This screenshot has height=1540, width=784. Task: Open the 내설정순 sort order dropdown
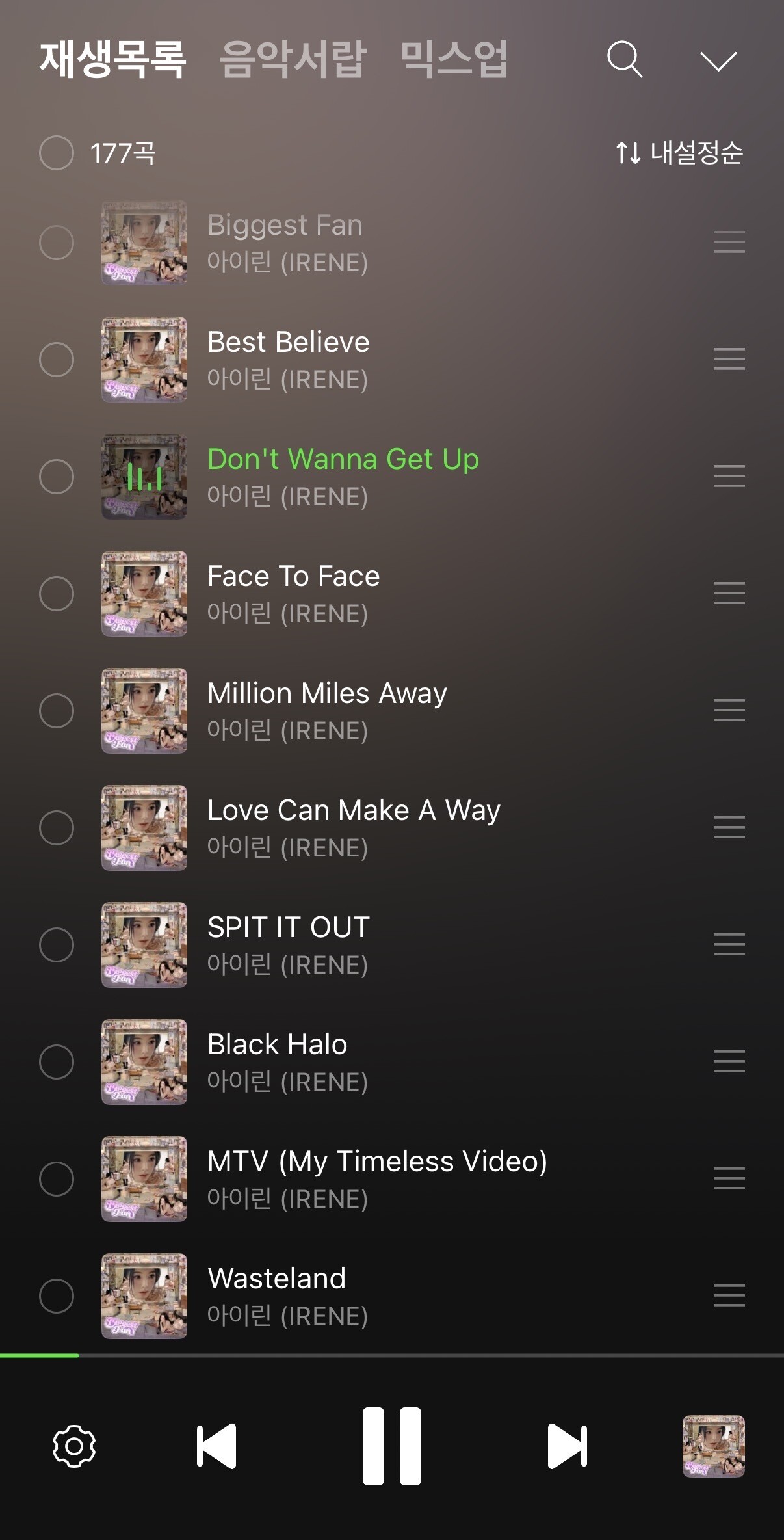pyautogui.click(x=679, y=153)
